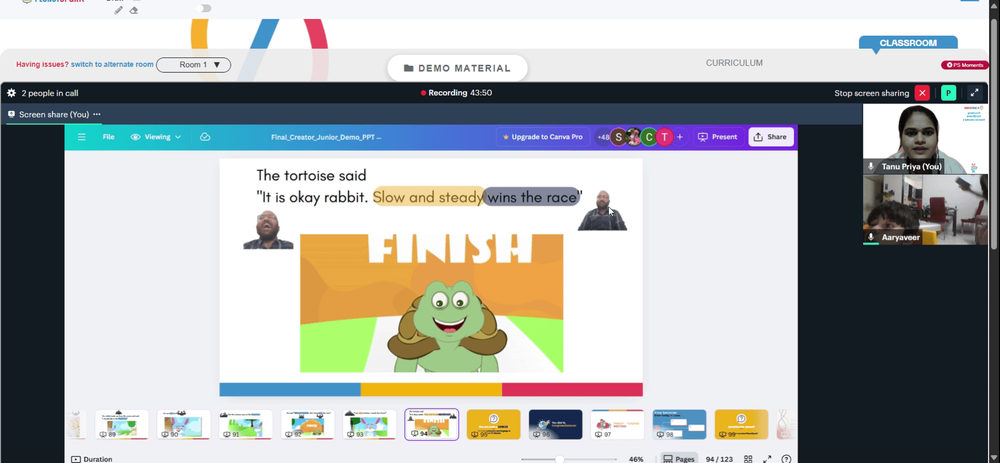Select page 99 thumbnail
Screen dimensions: 1000x463
[741, 425]
